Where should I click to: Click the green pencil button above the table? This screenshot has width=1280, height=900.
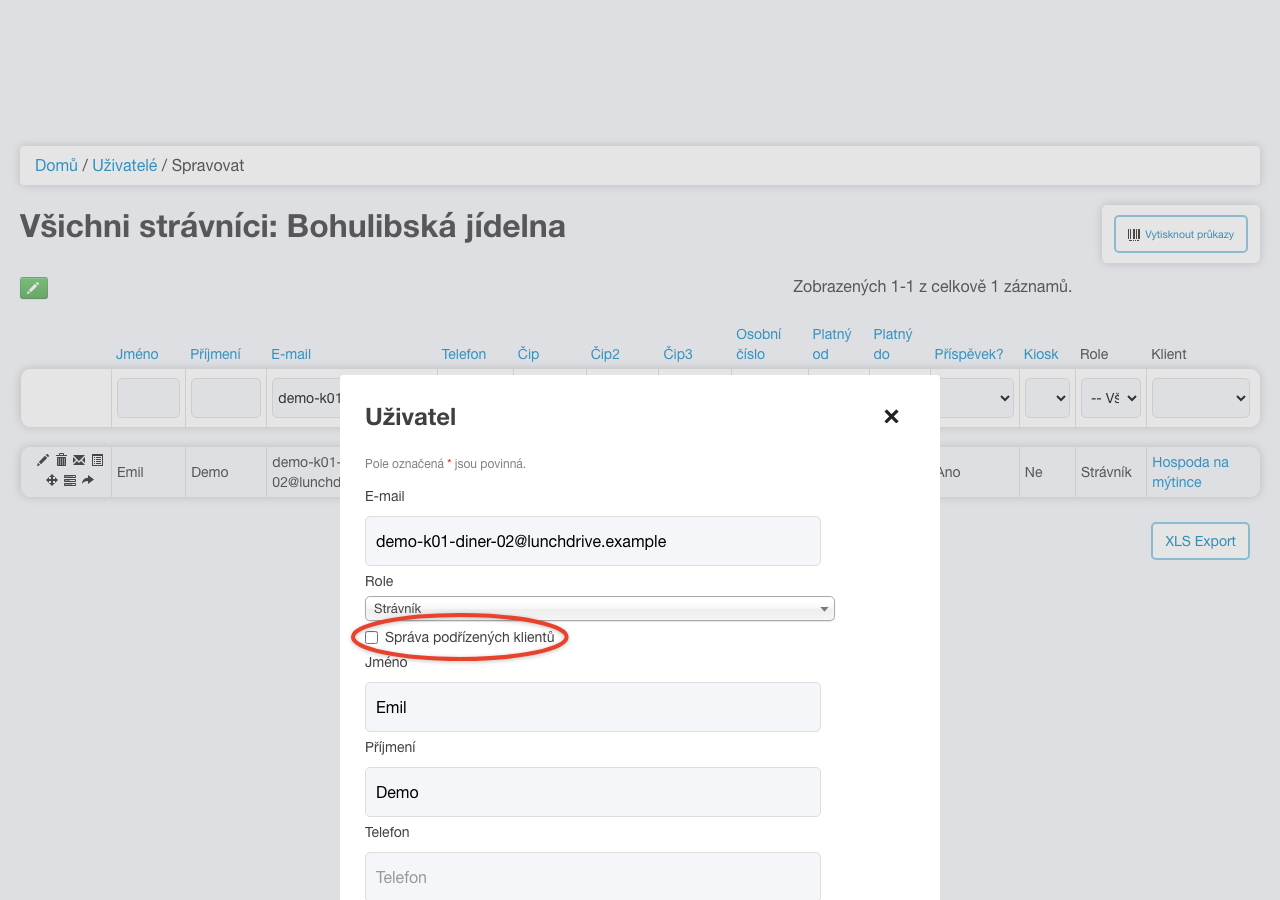tap(34, 288)
